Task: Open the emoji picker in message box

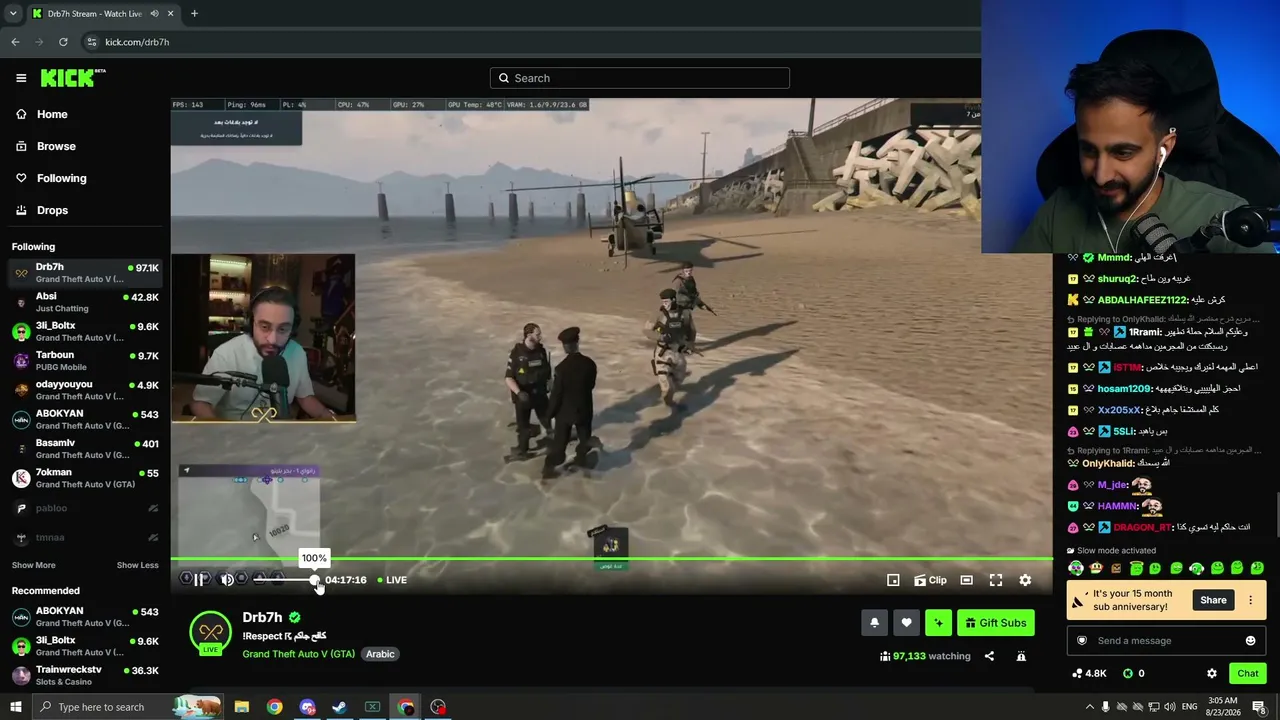Action: pyautogui.click(x=1250, y=641)
